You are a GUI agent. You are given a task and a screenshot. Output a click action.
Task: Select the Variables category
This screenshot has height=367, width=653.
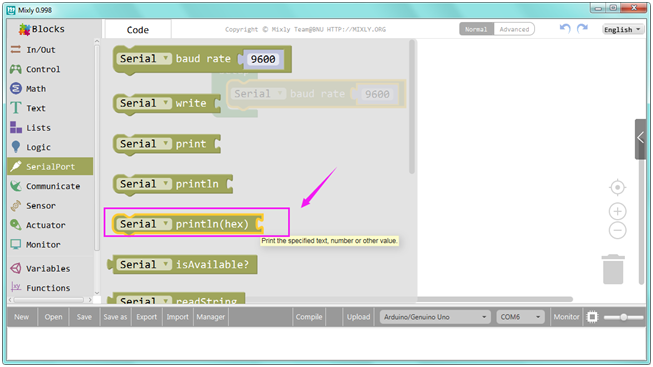pyautogui.click(x=50, y=268)
